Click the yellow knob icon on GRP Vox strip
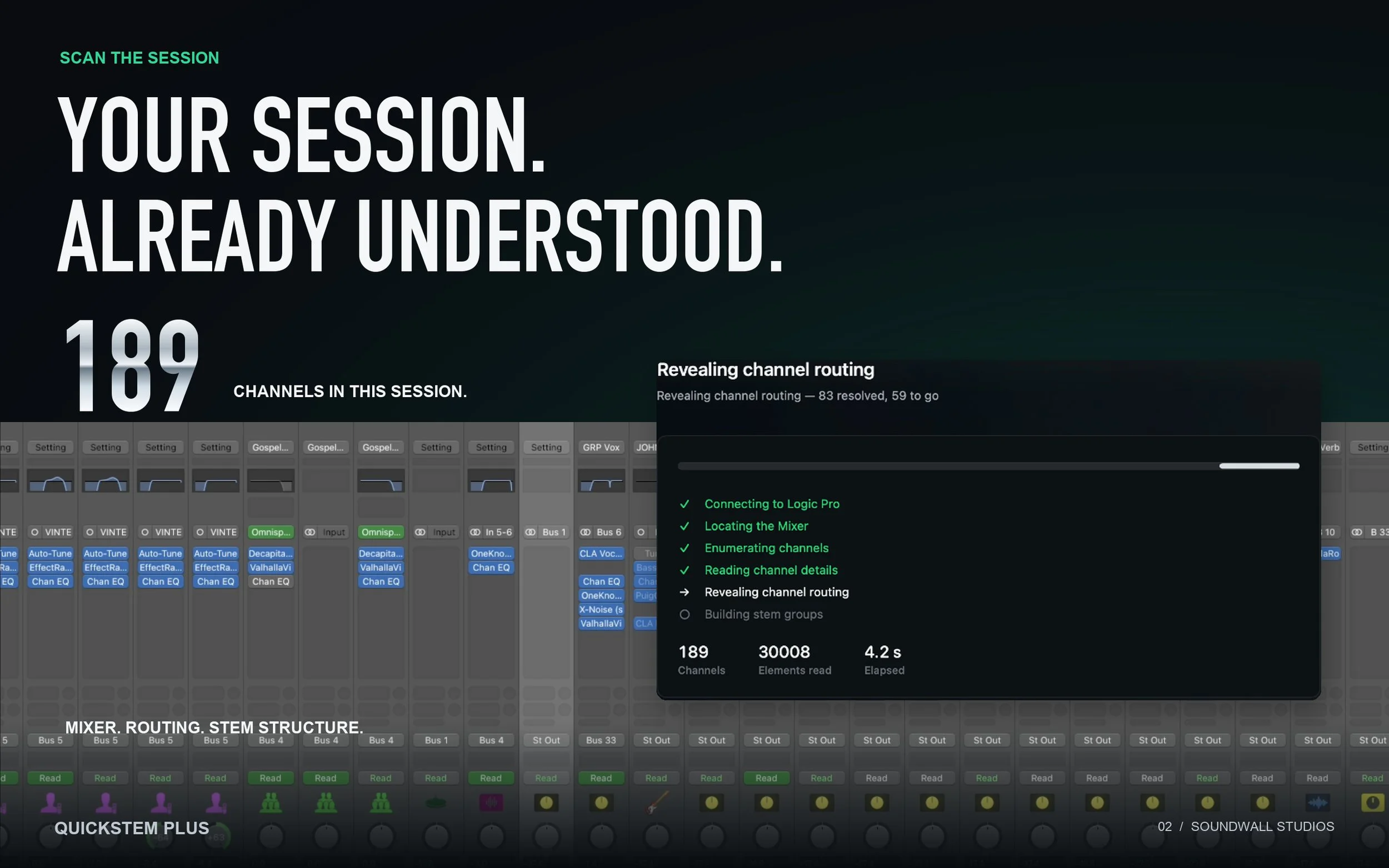Viewport: 1389px width, 868px height. [601, 802]
